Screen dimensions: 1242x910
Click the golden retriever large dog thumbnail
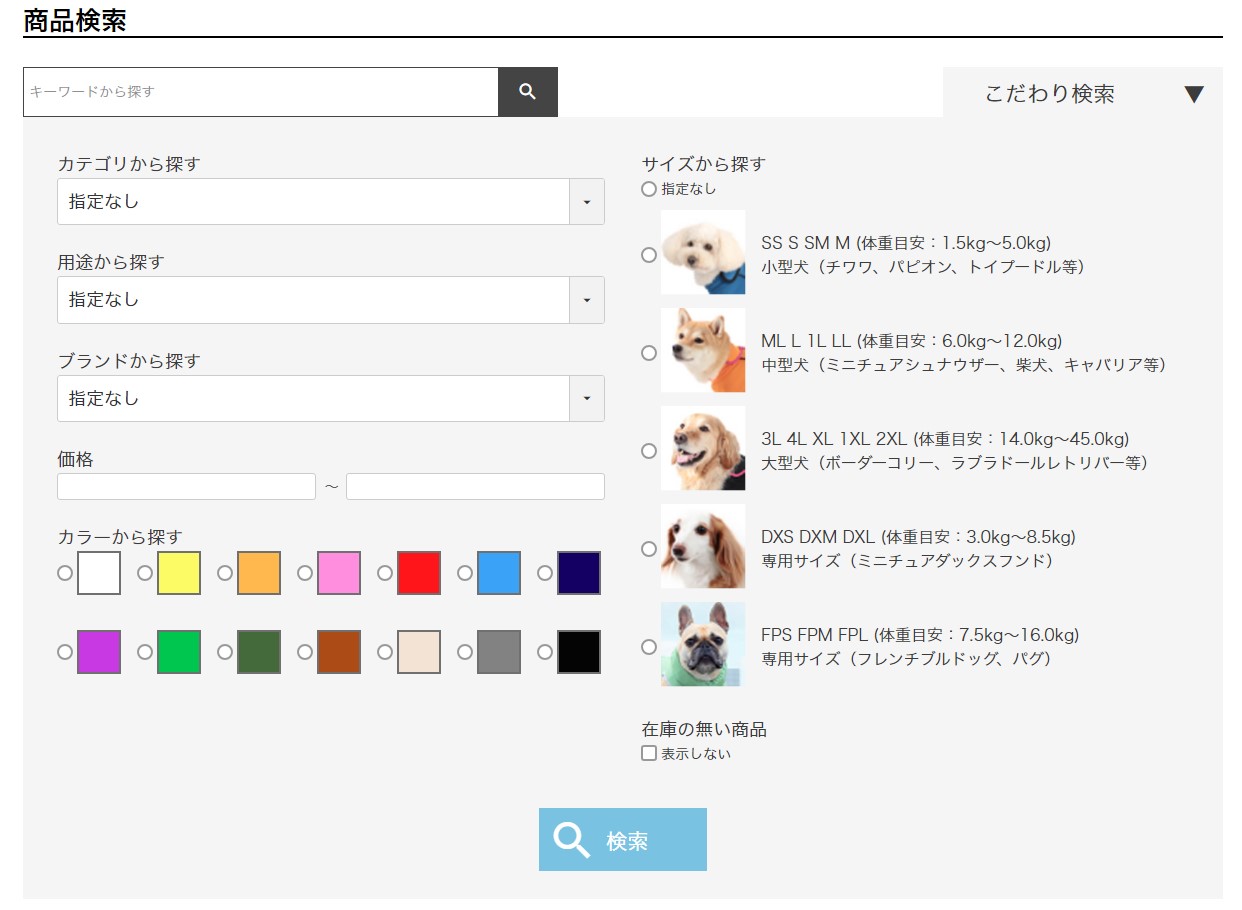[x=703, y=448]
